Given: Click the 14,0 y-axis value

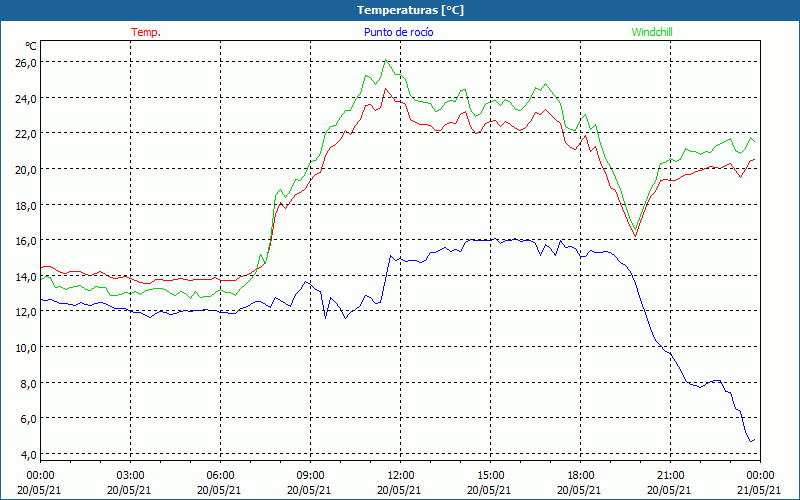Looking at the screenshot, I should tap(26, 277).
